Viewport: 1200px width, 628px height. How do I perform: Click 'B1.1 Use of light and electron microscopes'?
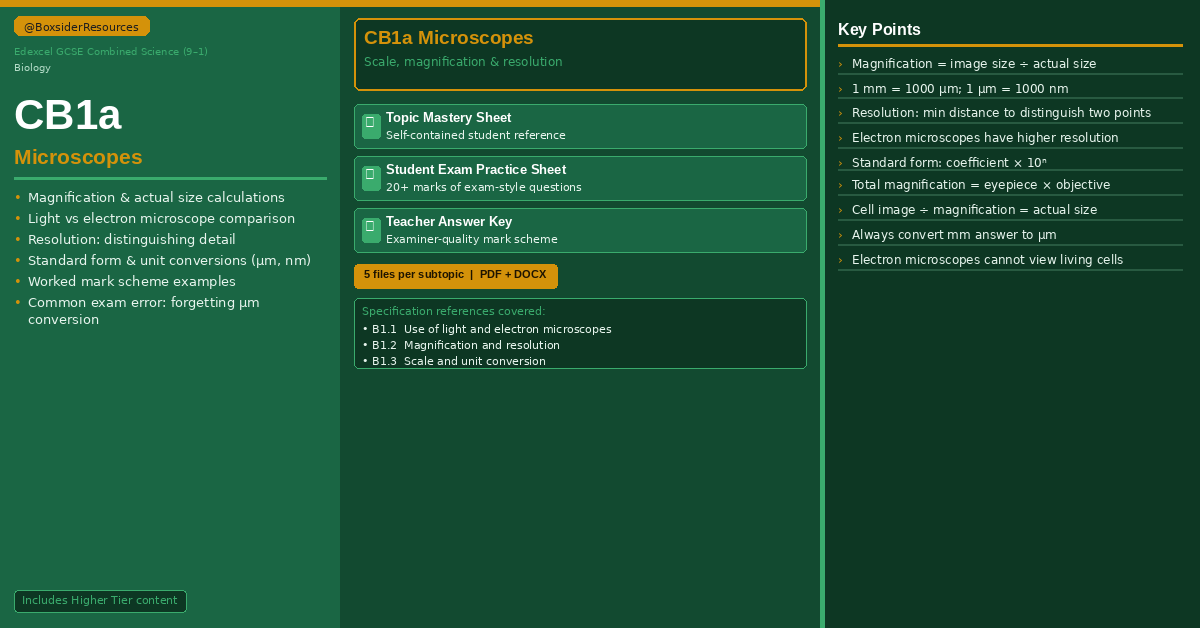[491, 329]
